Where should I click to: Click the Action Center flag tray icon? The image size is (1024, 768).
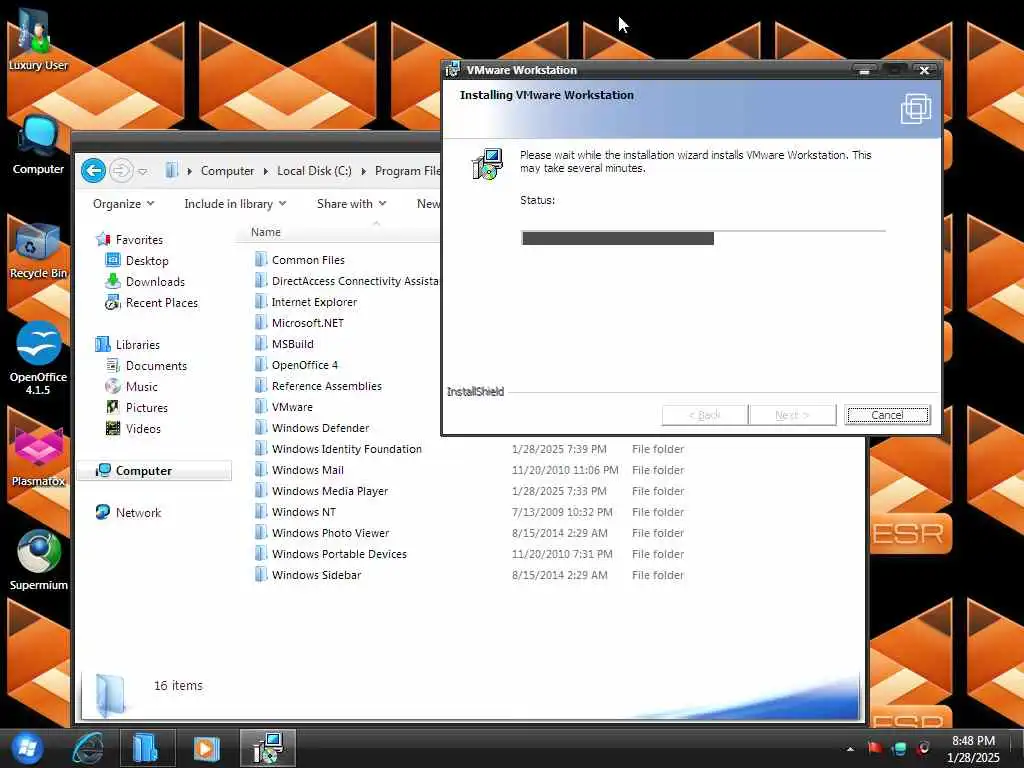click(874, 748)
